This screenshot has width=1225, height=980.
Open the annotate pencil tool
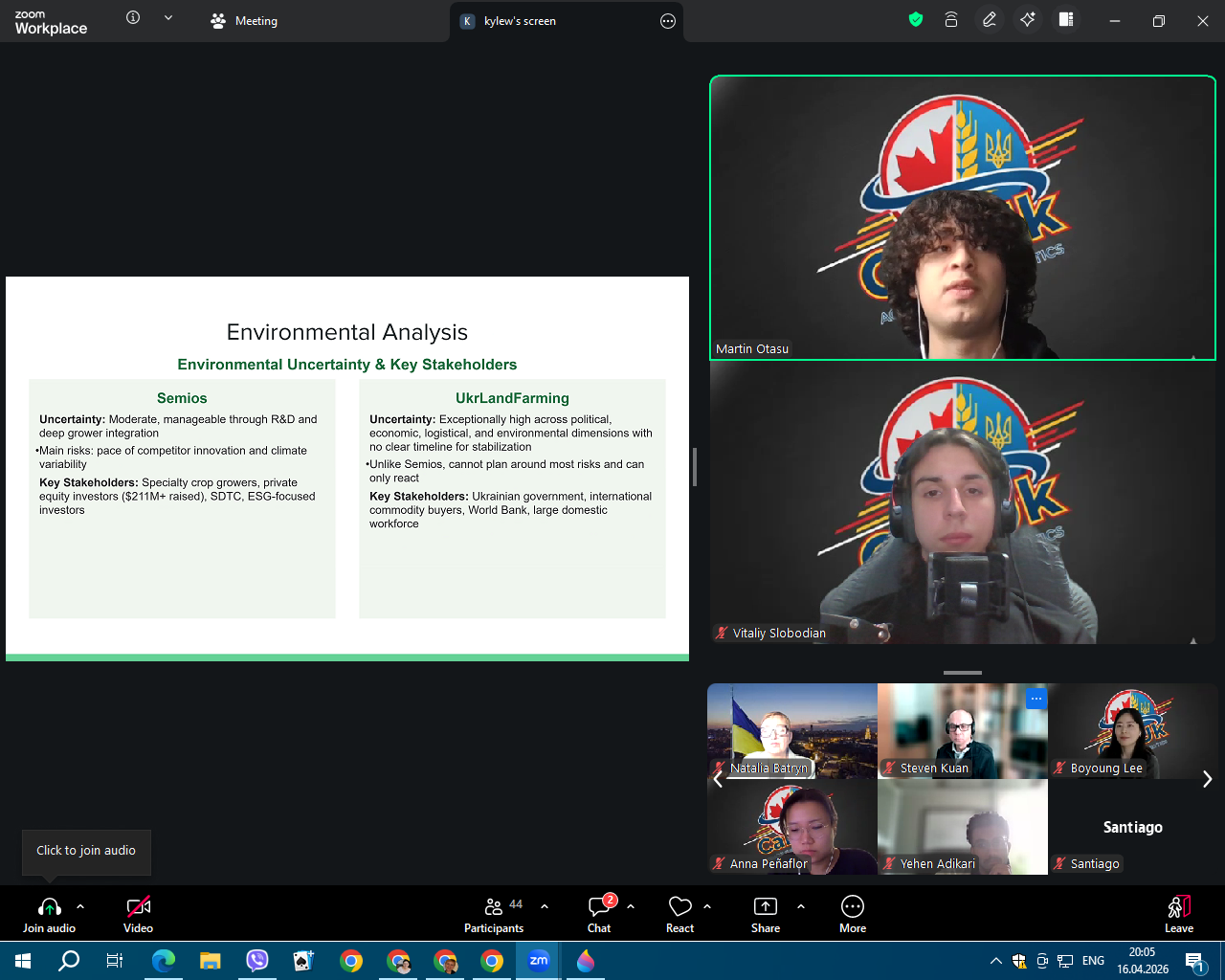pyautogui.click(x=990, y=20)
